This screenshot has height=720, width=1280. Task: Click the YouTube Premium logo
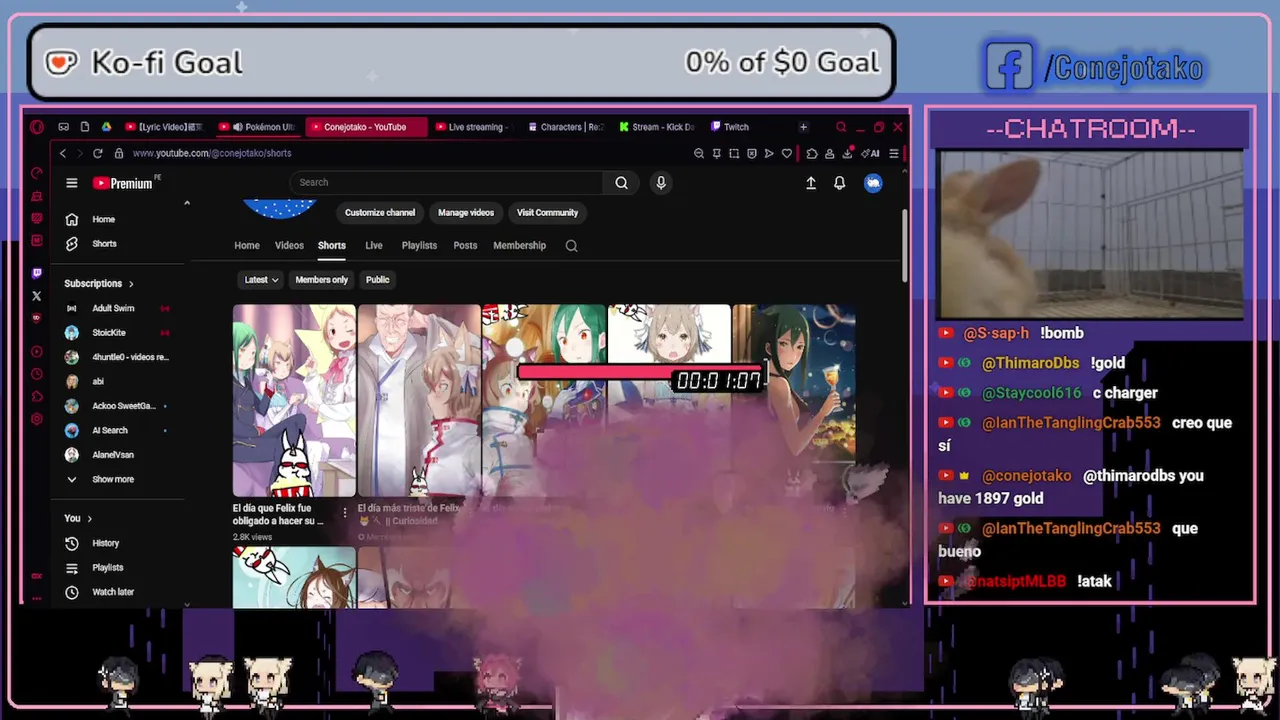click(x=122, y=183)
